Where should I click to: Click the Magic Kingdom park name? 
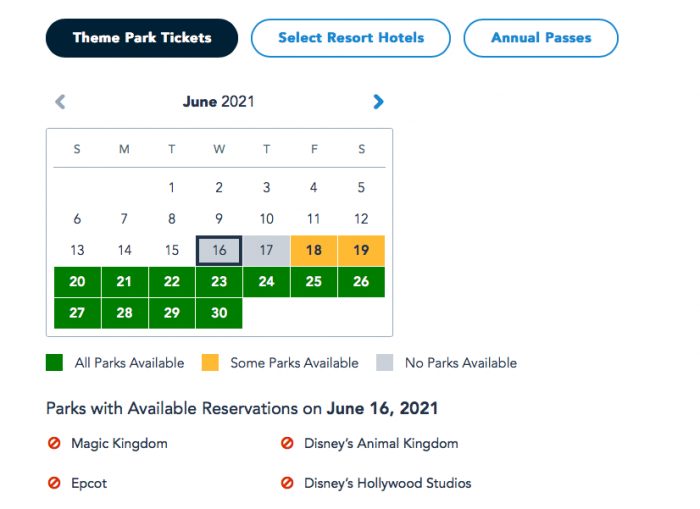pos(119,443)
